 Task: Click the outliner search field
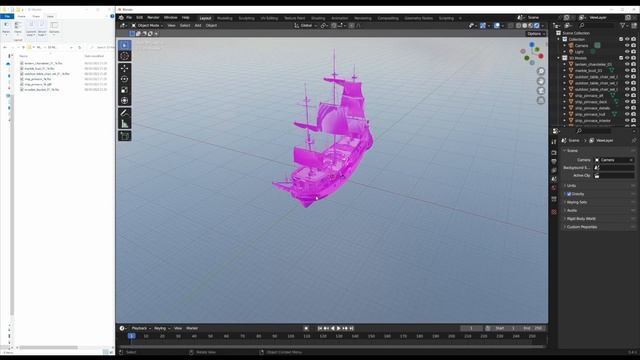pos(596,25)
